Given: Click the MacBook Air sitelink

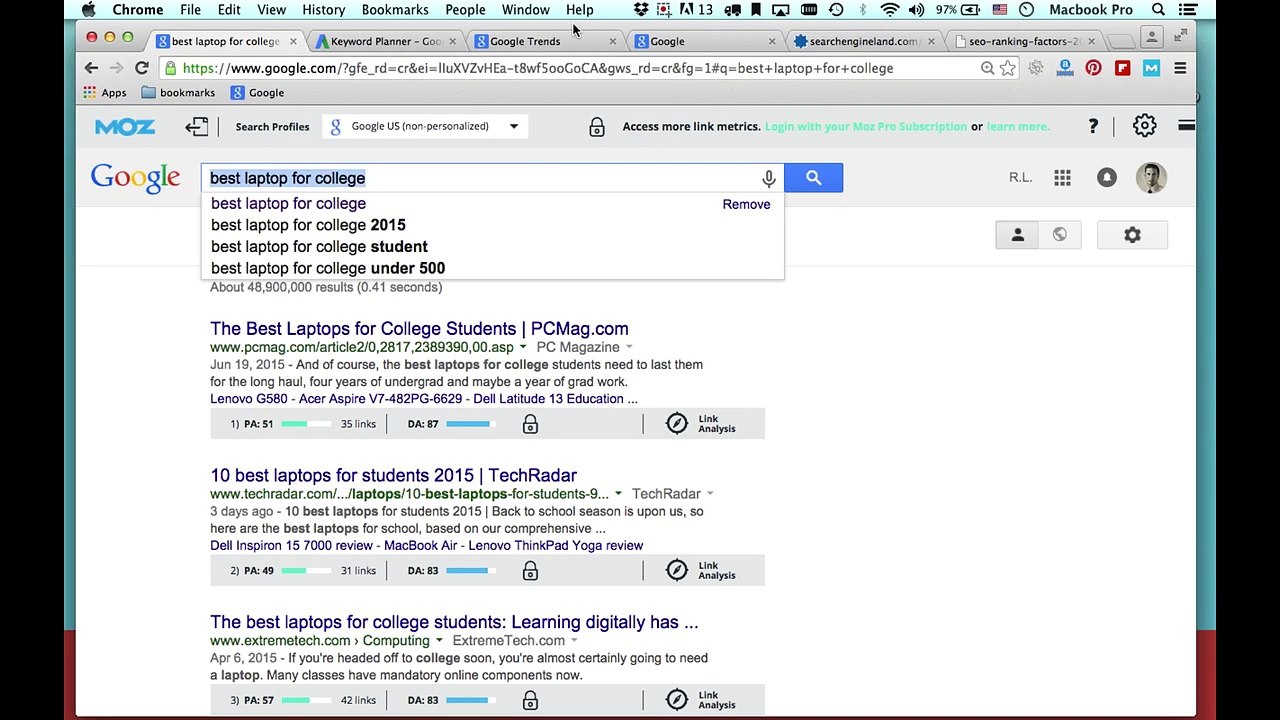Looking at the screenshot, I should (x=420, y=546).
